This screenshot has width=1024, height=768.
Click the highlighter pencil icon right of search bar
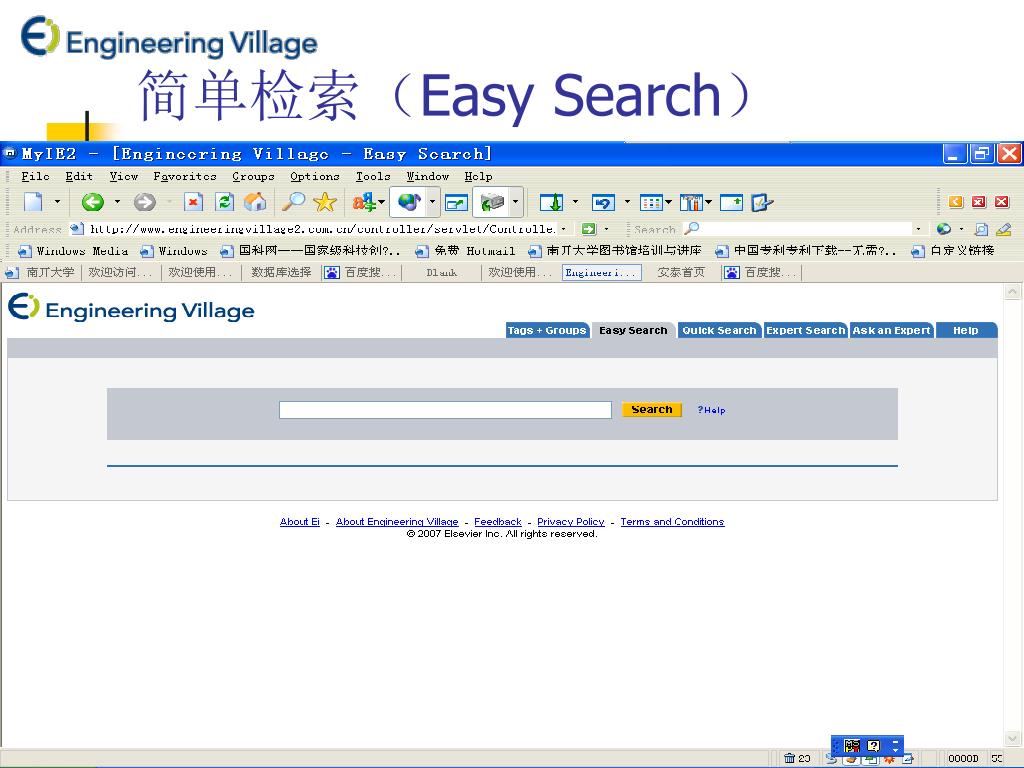click(x=1004, y=229)
